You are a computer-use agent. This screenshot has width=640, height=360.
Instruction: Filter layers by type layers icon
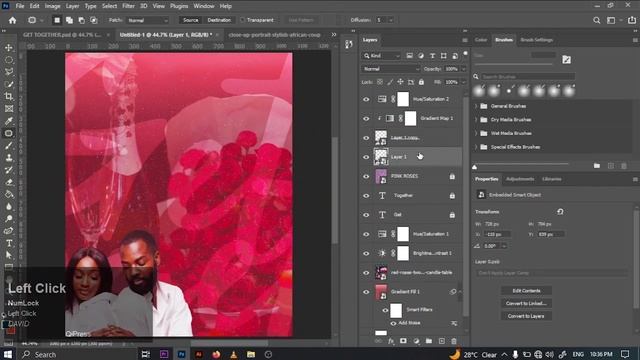click(x=432, y=56)
